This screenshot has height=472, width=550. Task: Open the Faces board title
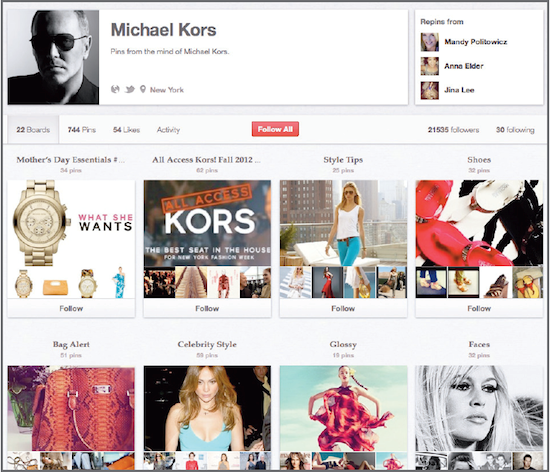click(x=479, y=344)
